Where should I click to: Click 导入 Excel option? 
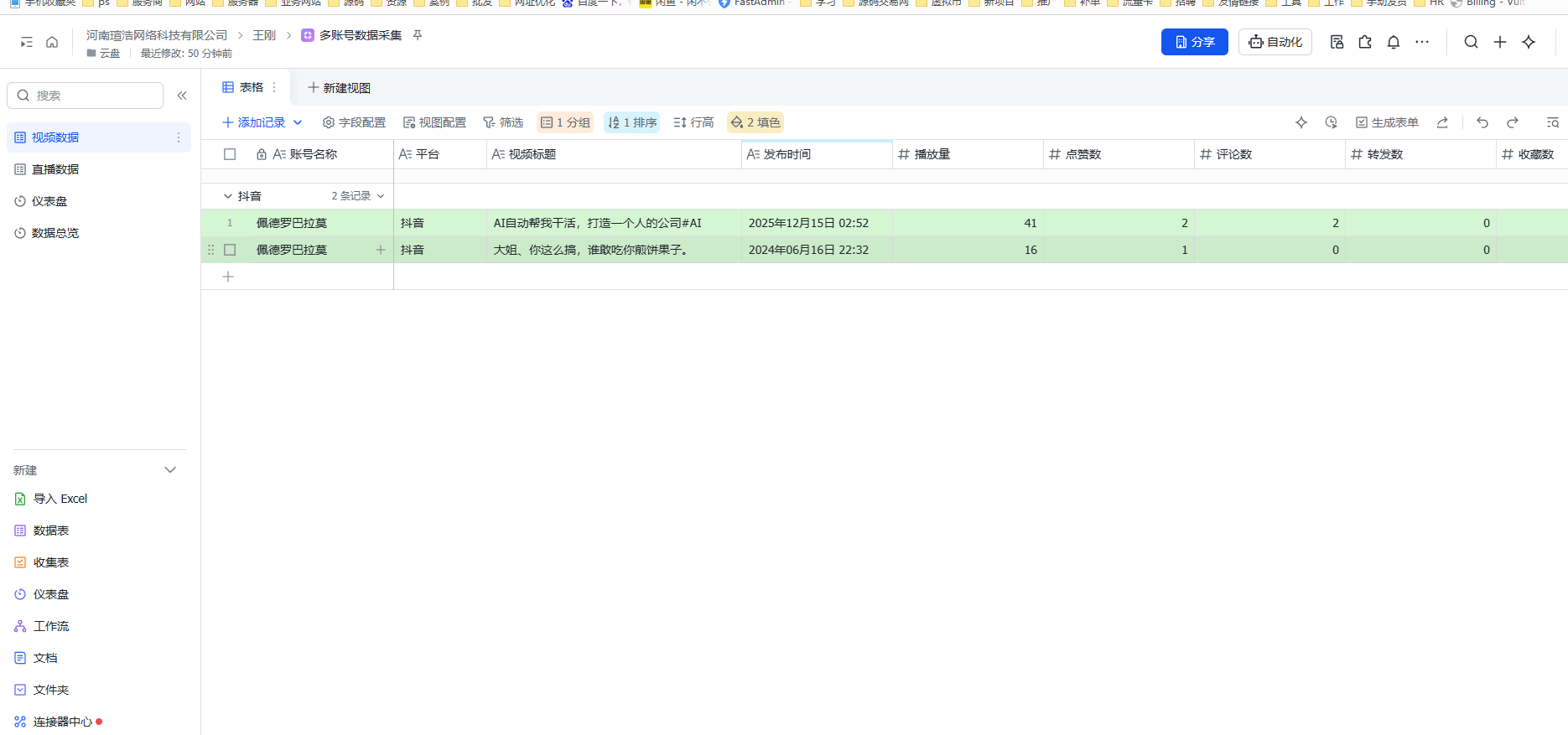click(51, 499)
